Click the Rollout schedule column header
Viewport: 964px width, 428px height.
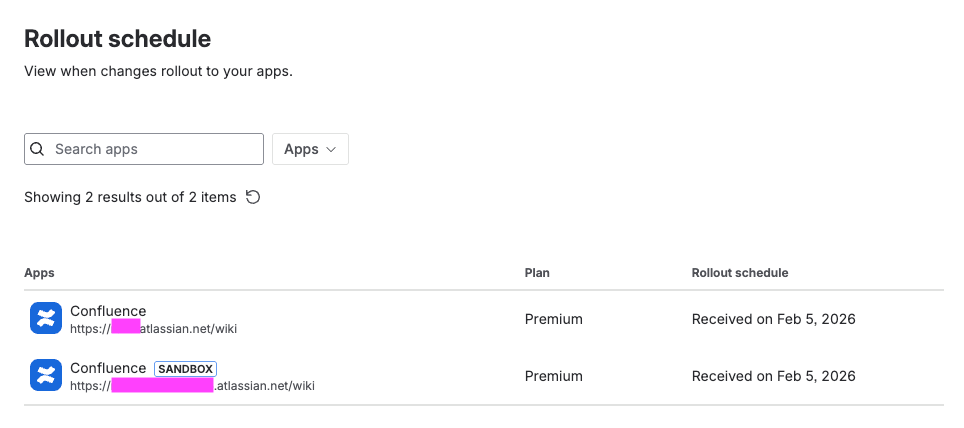[x=739, y=272]
